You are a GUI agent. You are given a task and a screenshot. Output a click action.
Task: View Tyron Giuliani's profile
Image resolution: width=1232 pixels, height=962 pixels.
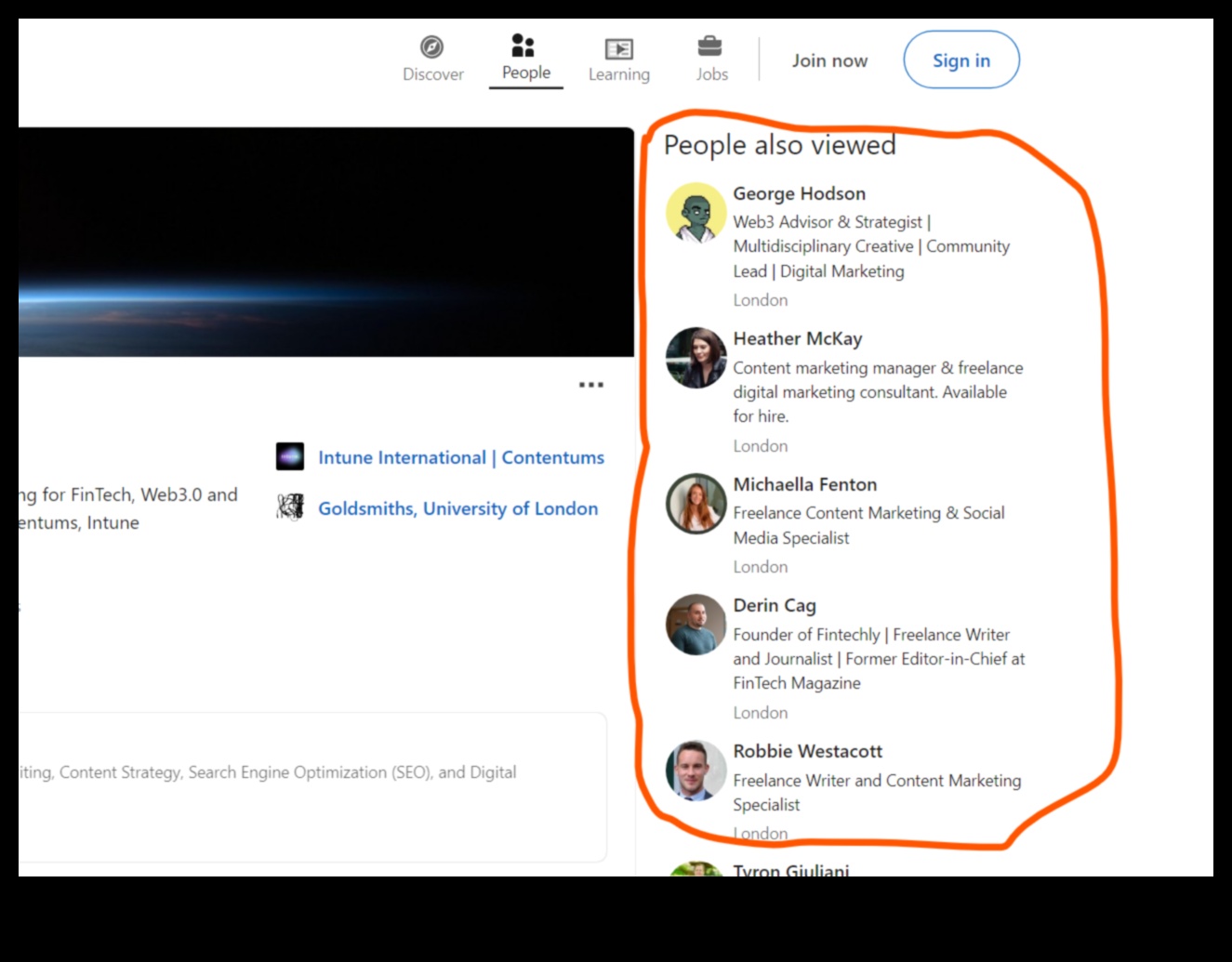(791, 870)
